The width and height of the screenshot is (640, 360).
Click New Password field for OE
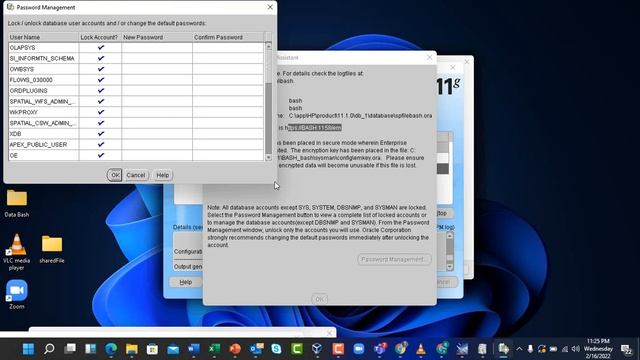click(x=157, y=156)
